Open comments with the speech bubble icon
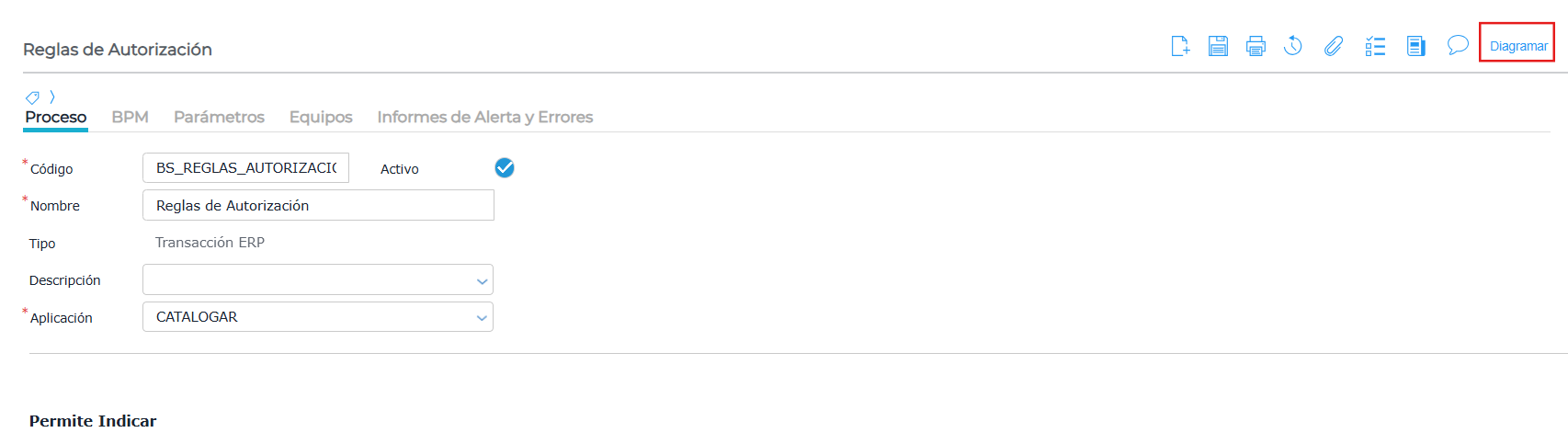The image size is (1568, 444). pyautogui.click(x=1458, y=45)
